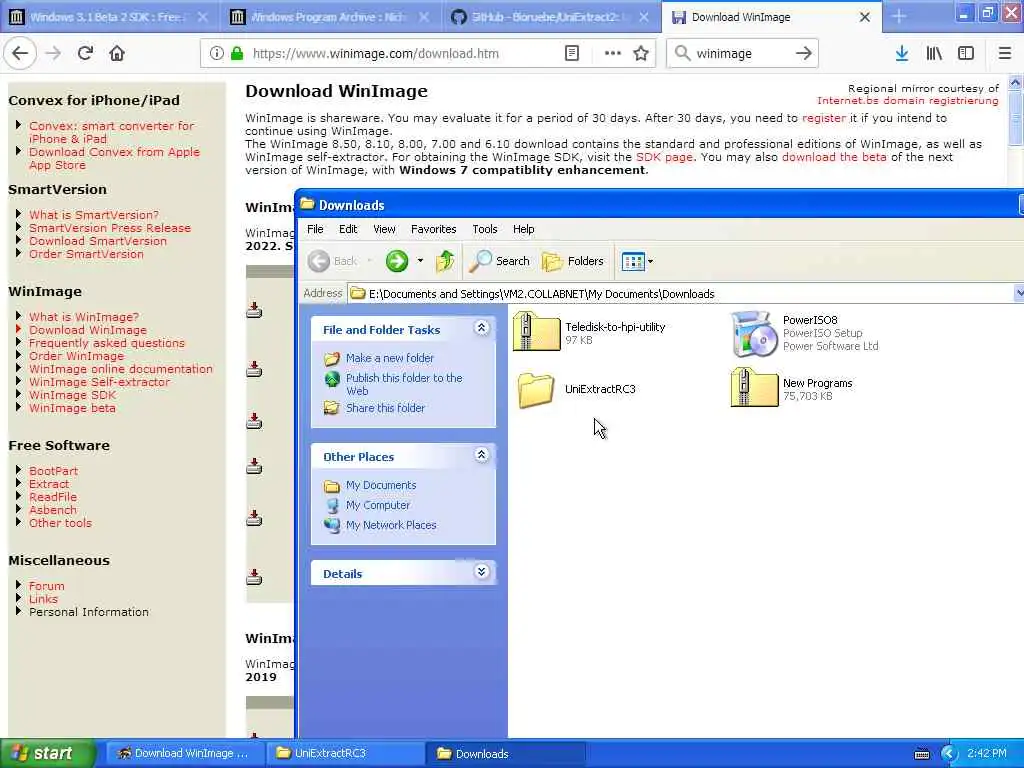Go to My Documents in Other Places

pyautogui.click(x=381, y=485)
